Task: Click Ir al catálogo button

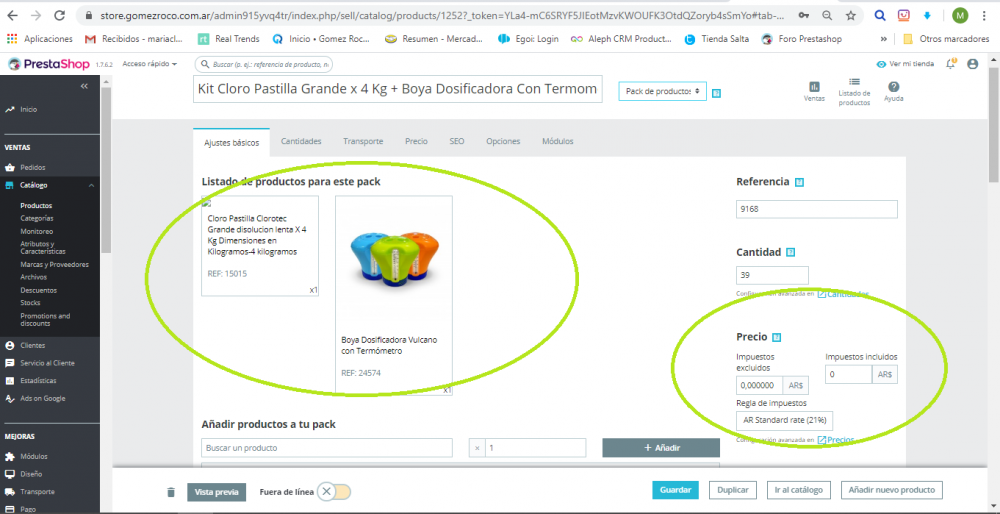Action: [798, 490]
